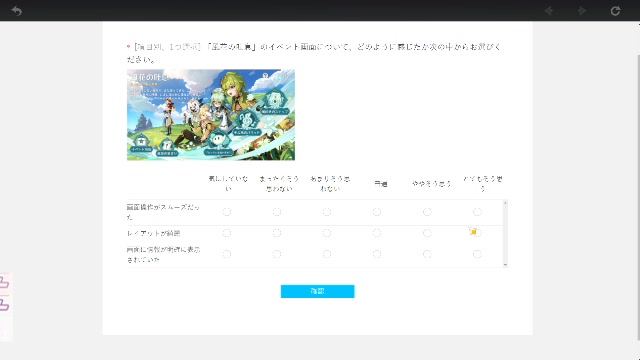Select 普通 for 画面操作がスムーズだった row
This screenshot has width=640, height=360.
pyautogui.click(x=377, y=212)
